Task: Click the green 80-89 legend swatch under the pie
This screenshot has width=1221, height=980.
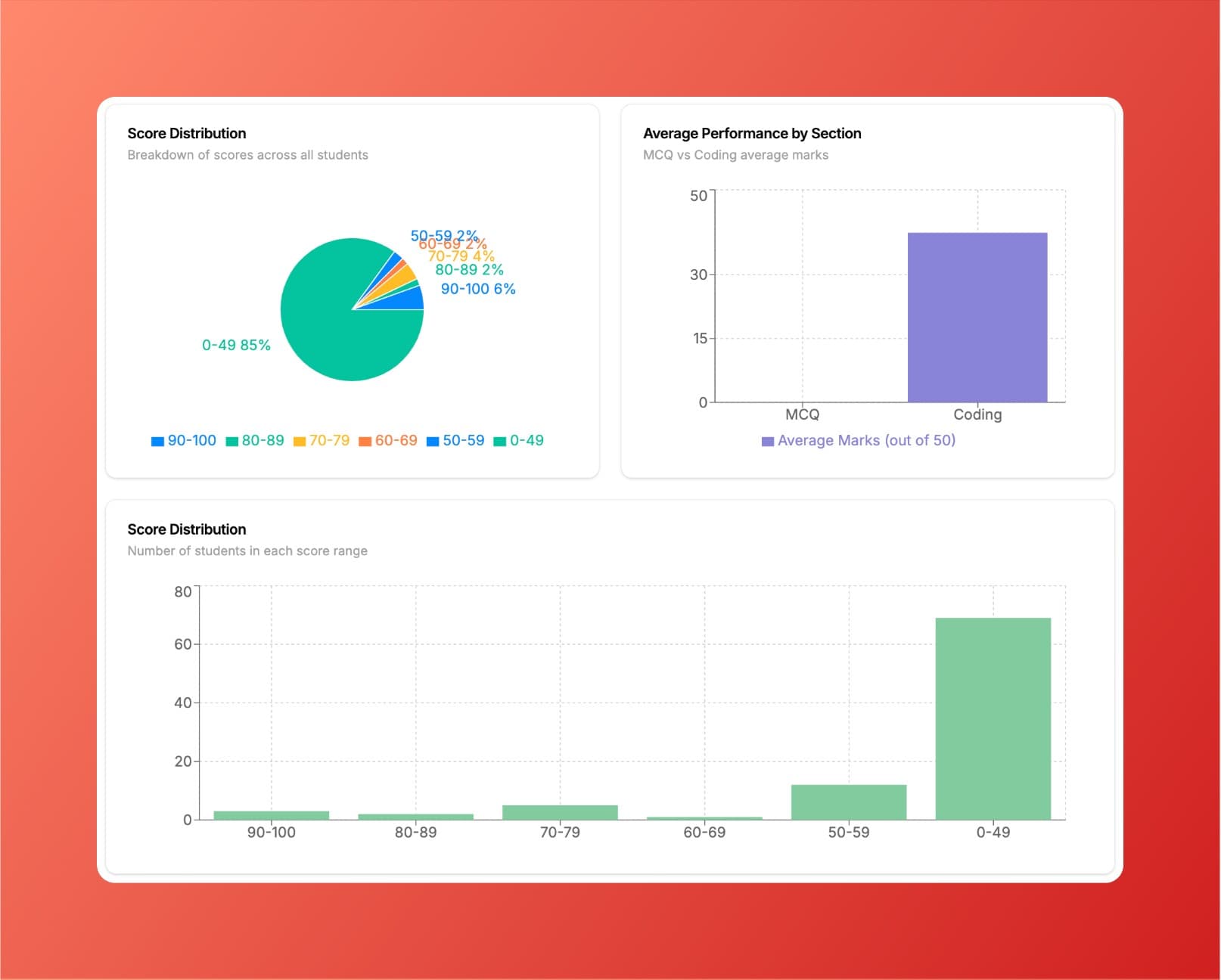Action: [232, 442]
